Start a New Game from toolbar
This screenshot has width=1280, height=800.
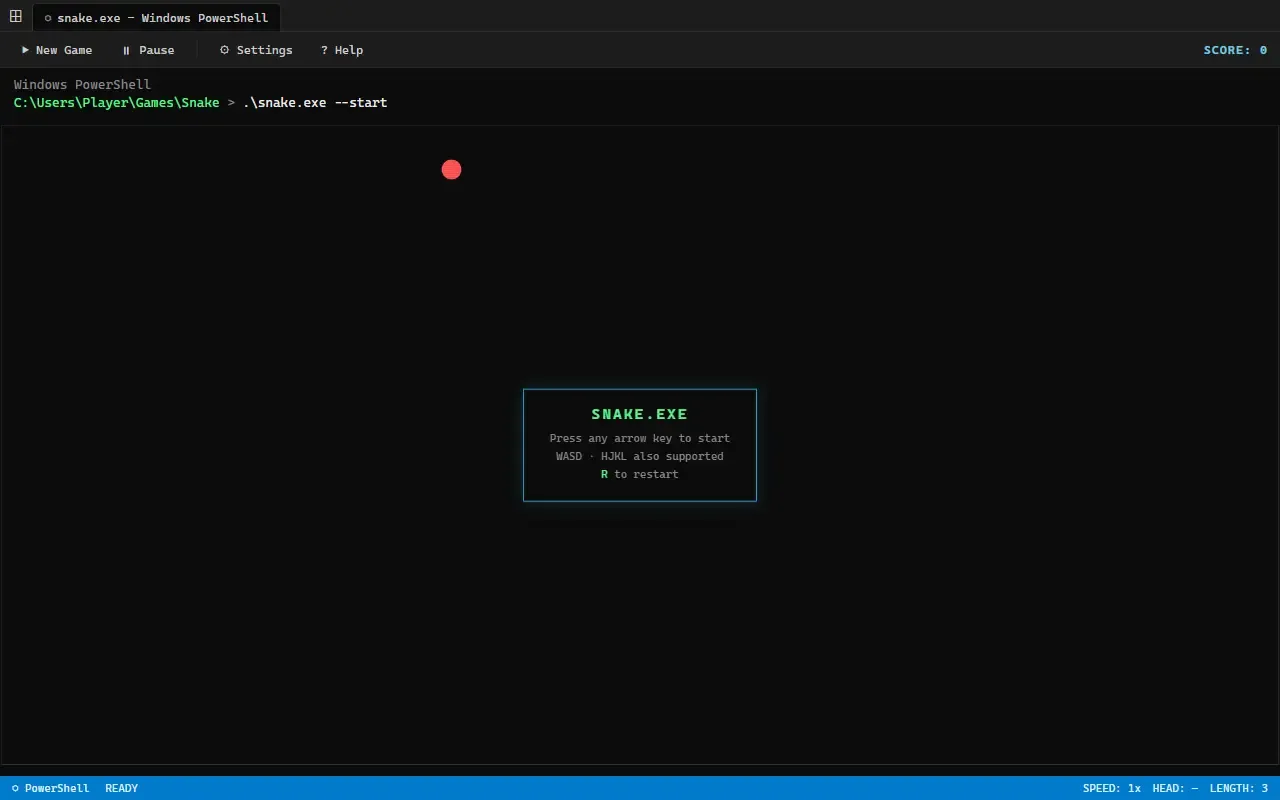pos(57,50)
